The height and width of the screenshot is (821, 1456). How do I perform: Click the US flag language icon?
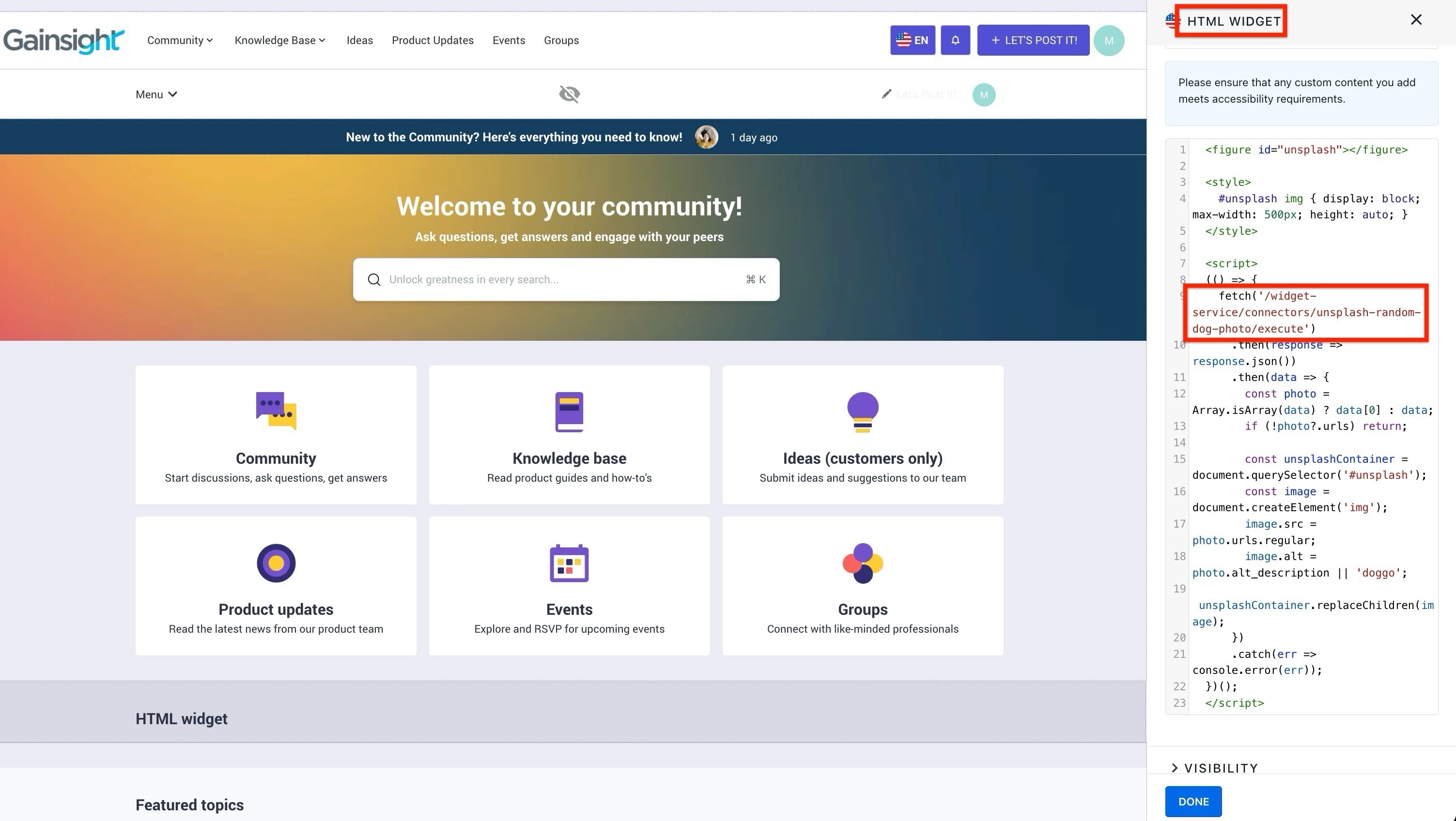903,40
